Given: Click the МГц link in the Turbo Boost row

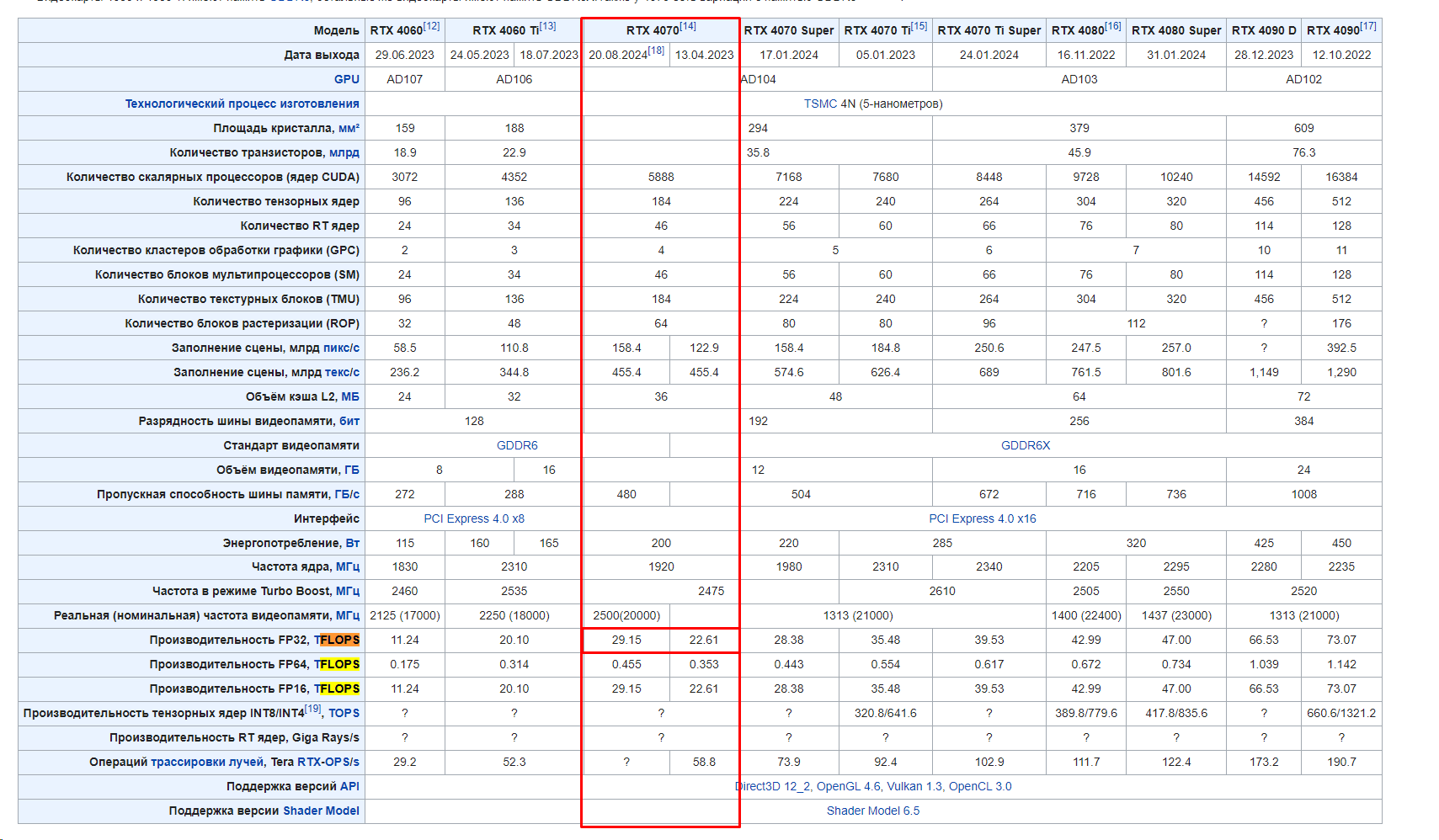Looking at the screenshot, I should (348, 591).
